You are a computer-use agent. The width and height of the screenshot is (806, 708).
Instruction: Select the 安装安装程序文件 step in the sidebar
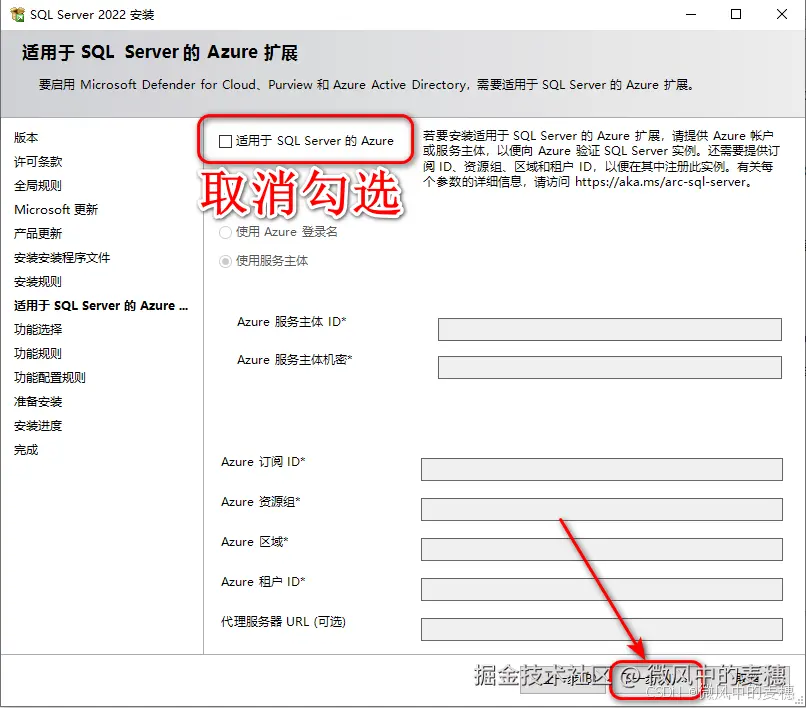(62, 258)
